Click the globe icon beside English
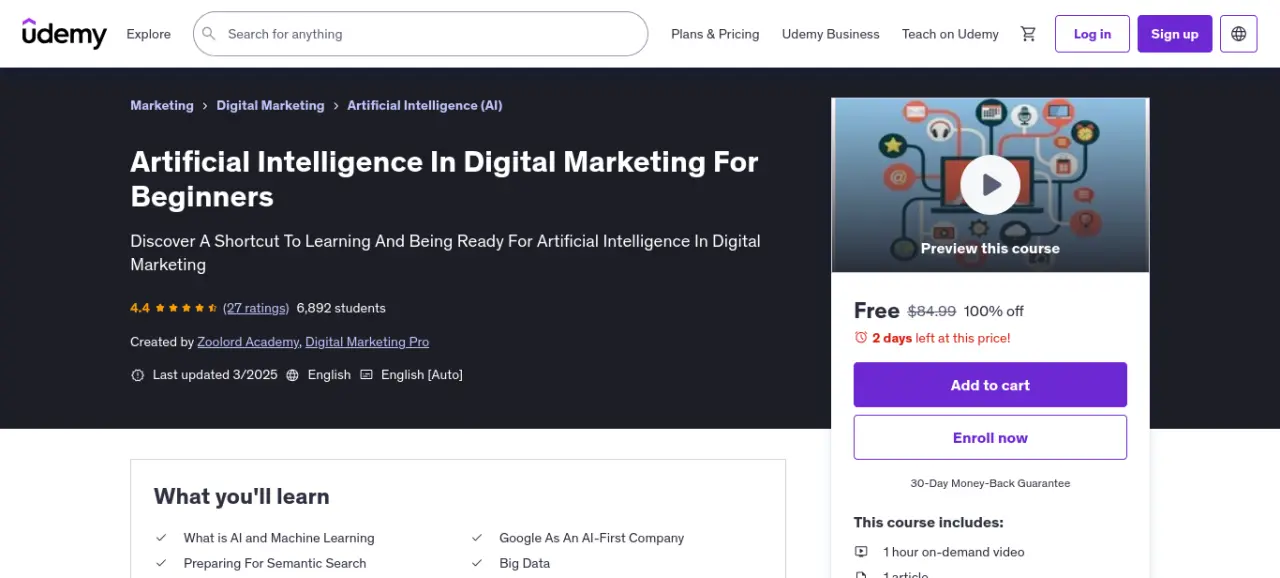 292,375
